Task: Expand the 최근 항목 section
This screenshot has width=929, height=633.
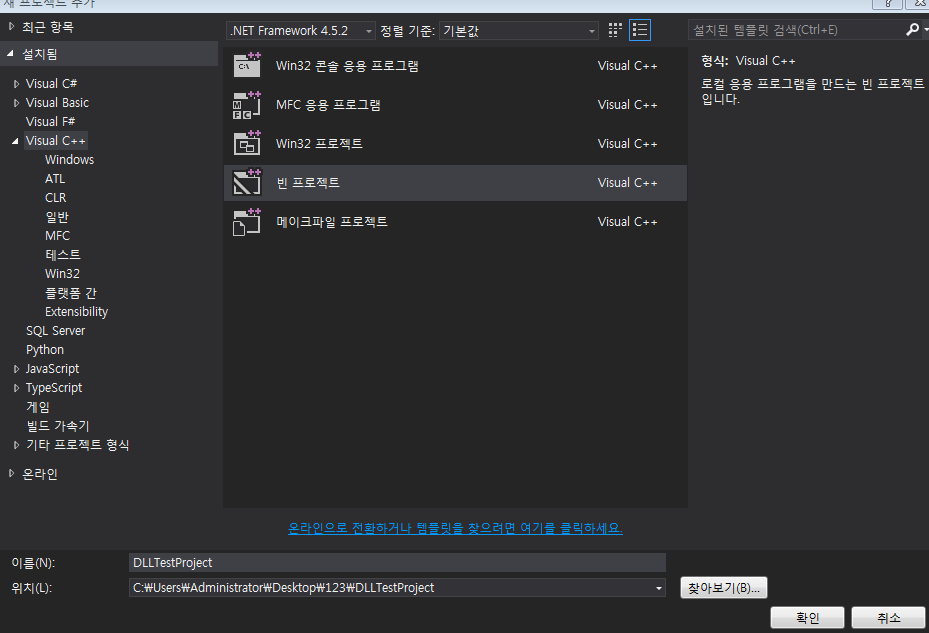Action: coord(11,27)
